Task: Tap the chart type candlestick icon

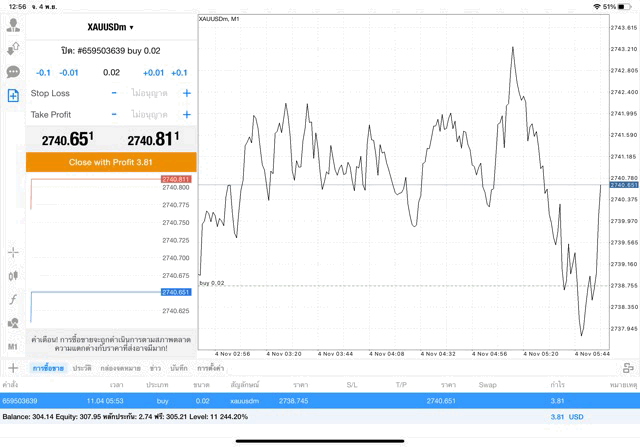Action: pyautogui.click(x=13, y=275)
